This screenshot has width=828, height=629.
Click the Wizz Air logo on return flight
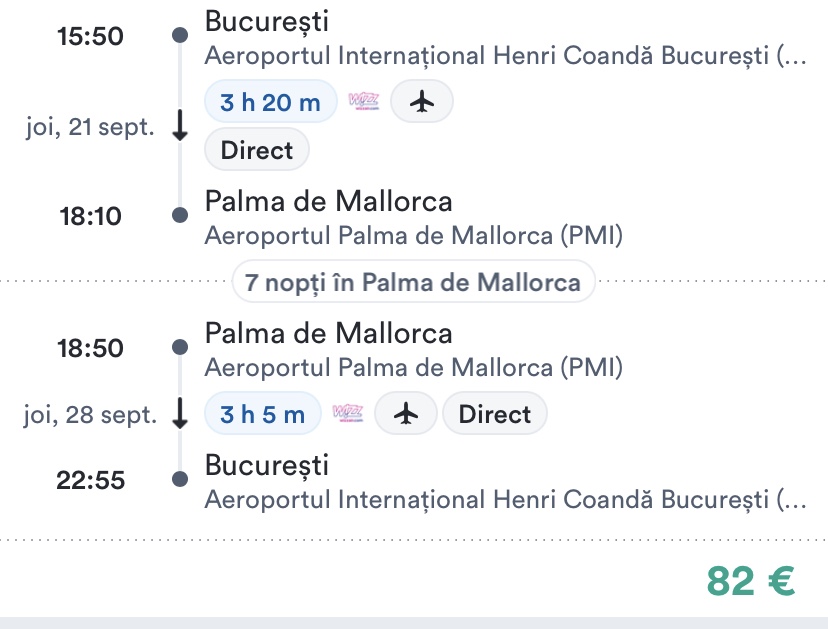[x=348, y=414]
